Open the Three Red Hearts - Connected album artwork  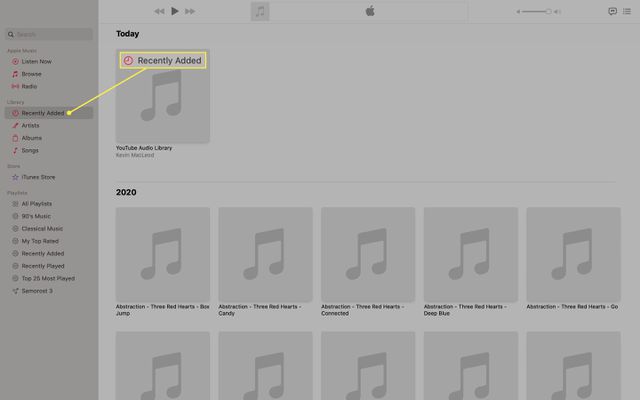tap(368, 254)
